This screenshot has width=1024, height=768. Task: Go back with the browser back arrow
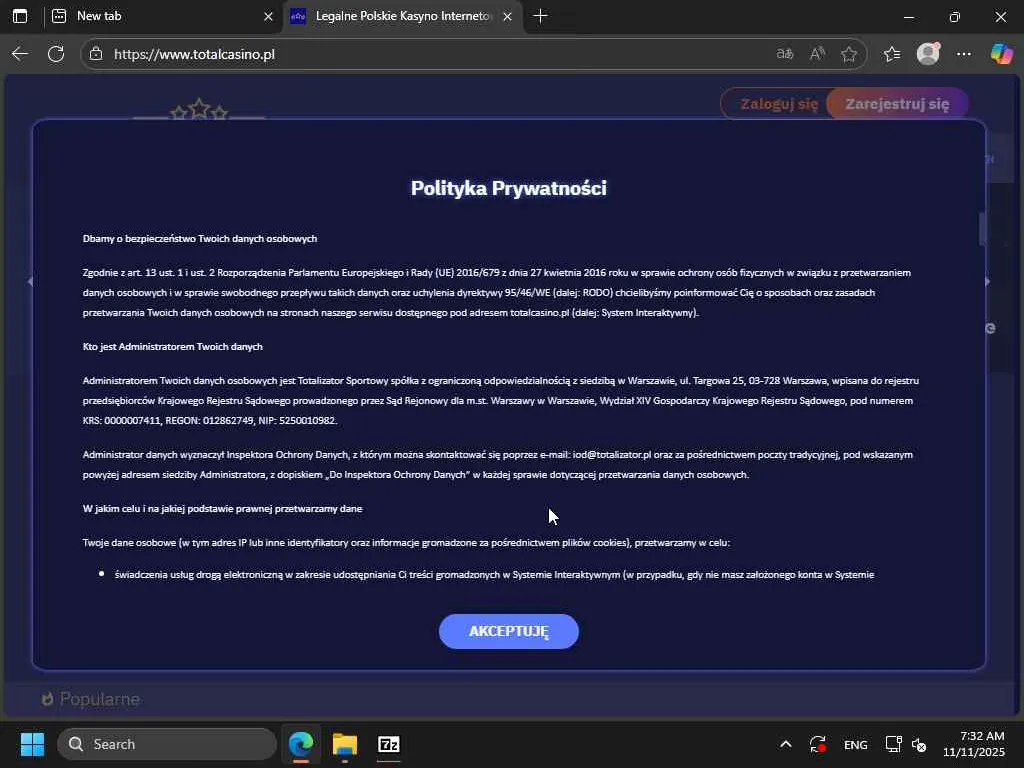click(x=20, y=54)
